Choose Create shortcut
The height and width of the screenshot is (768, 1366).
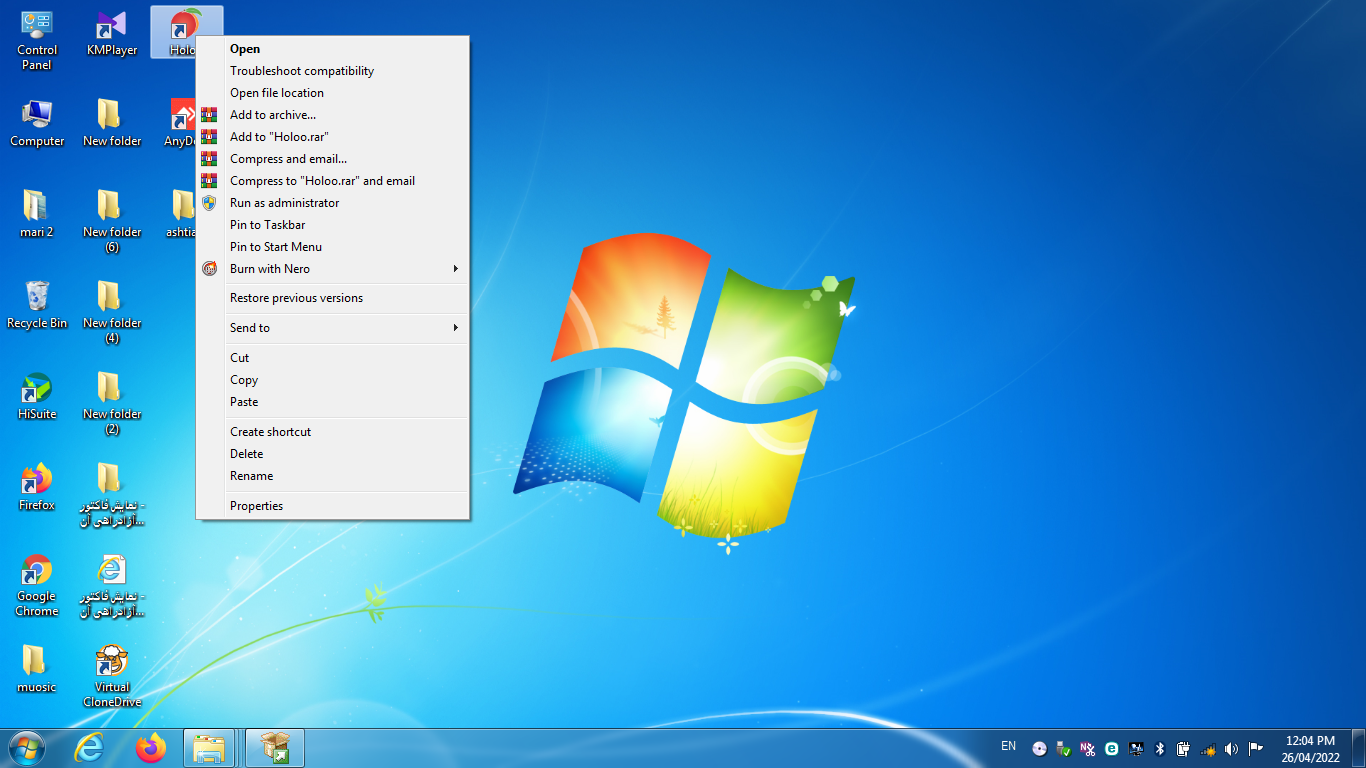coord(333,432)
